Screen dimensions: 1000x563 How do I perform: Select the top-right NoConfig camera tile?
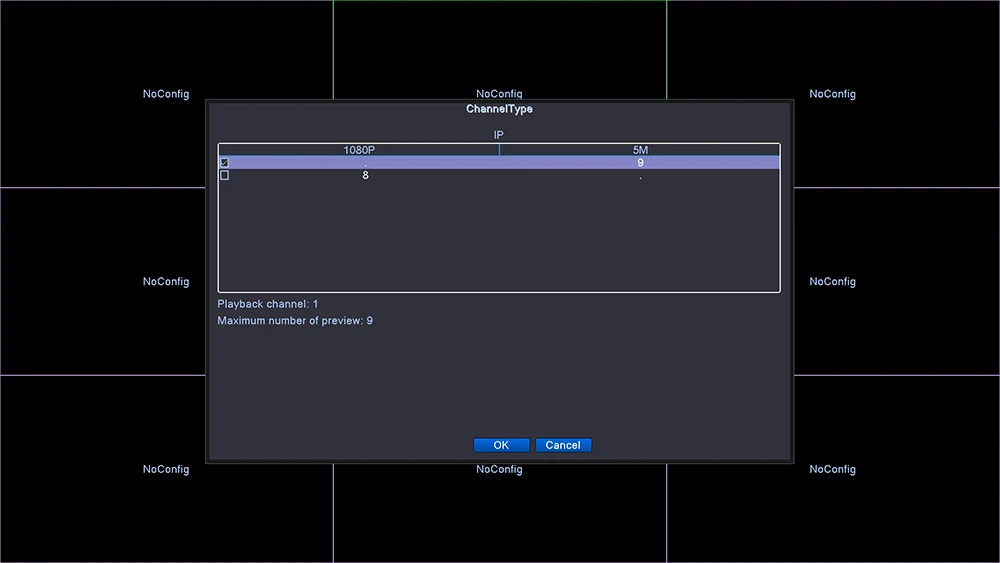pos(833,94)
